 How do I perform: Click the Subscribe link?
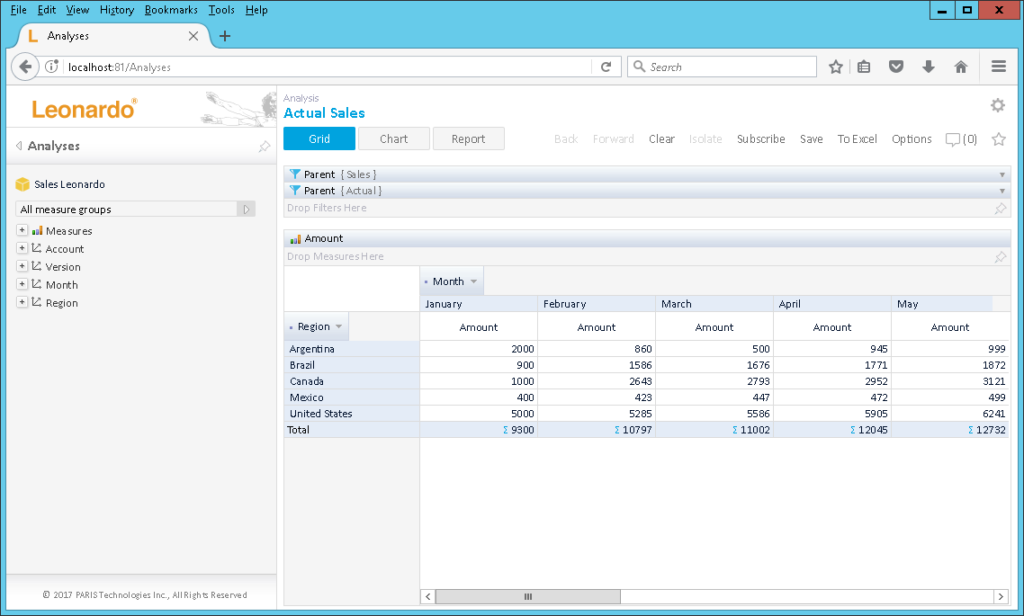tap(760, 139)
